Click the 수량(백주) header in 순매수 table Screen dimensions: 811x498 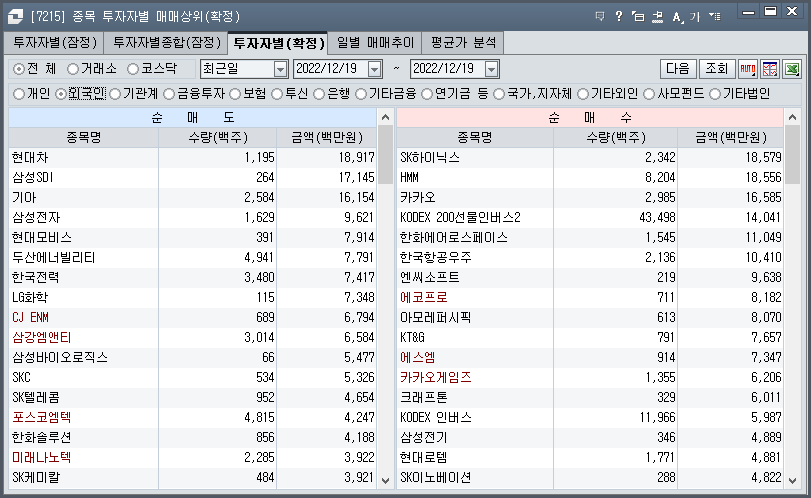(615, 138)
